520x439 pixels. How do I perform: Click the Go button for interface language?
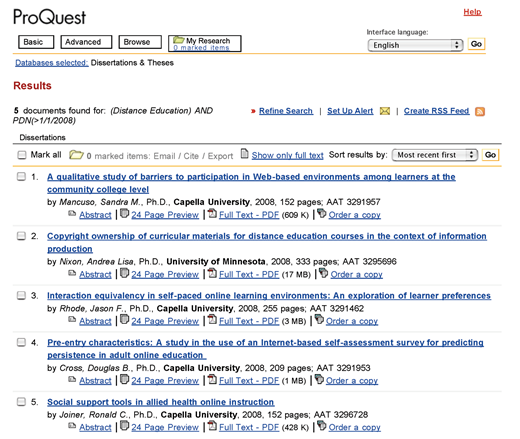click(x=476, y=44)
